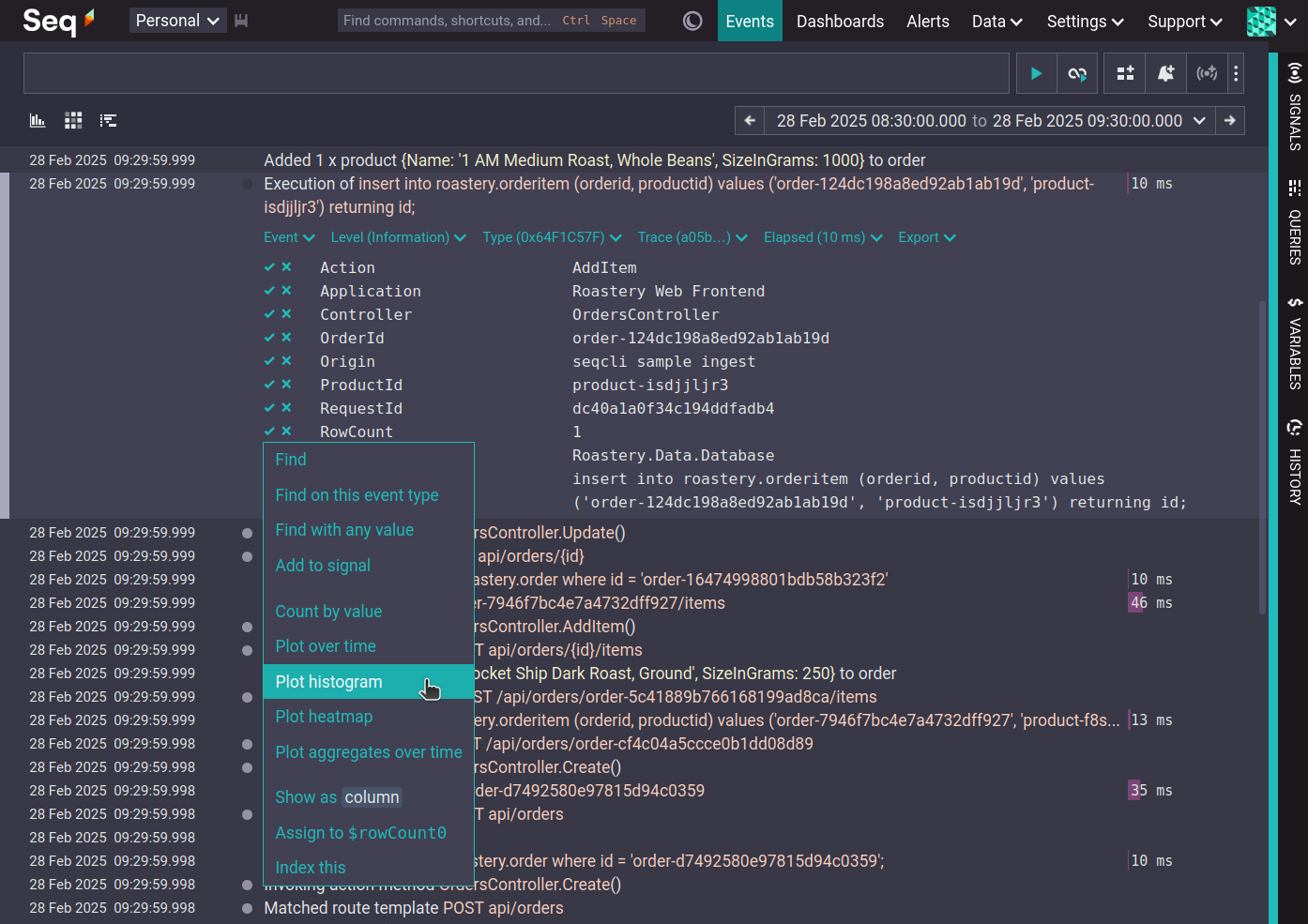Go to next time range arrow

coord(1230,120)
